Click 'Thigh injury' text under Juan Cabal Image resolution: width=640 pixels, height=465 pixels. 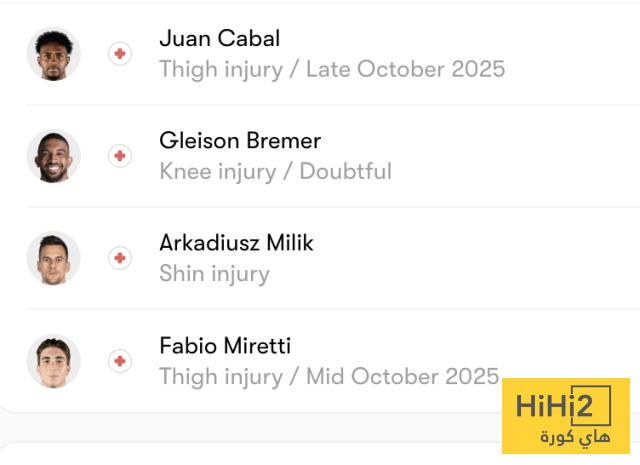(220, 69)
